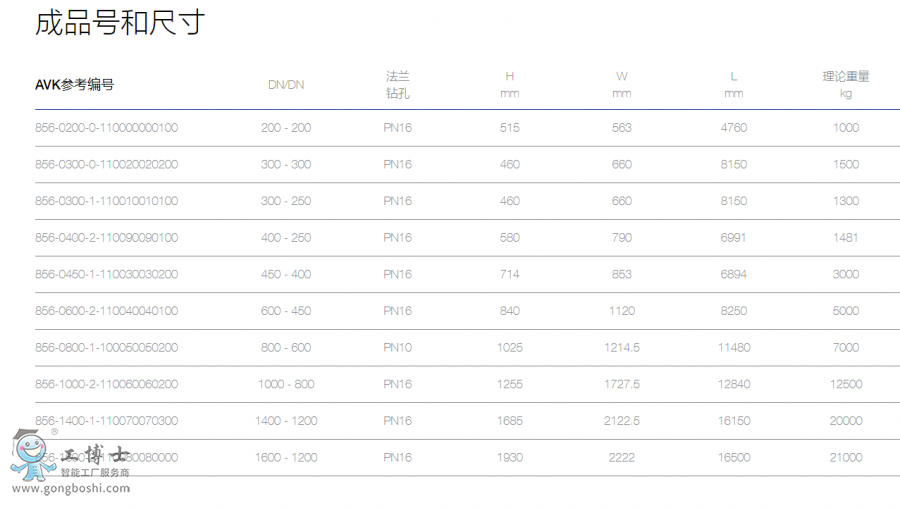
Task: Select reference number 856-0400-2-110090090100
Action: [x=107, y=238]
